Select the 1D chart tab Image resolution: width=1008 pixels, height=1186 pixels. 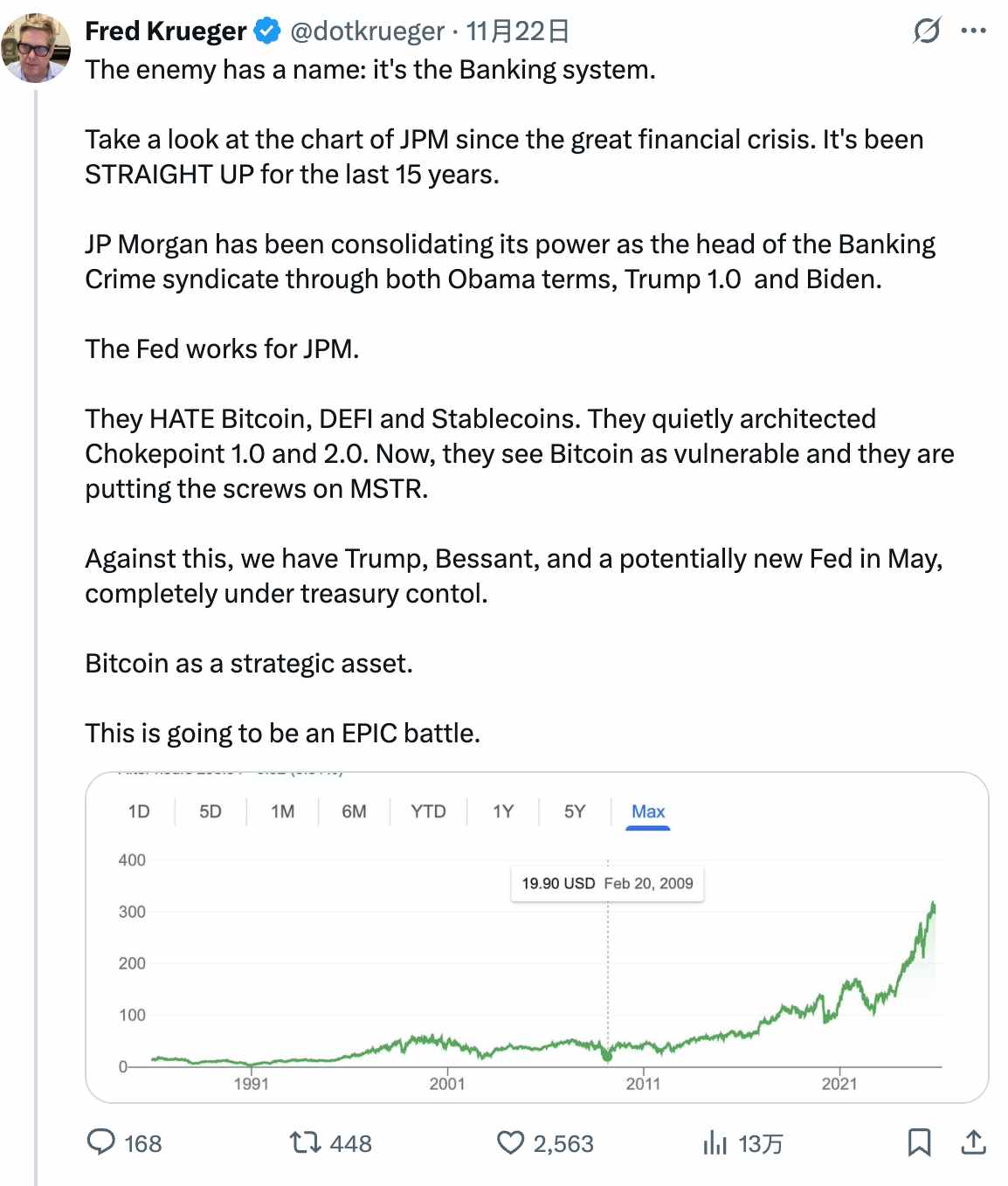[137, 811]
